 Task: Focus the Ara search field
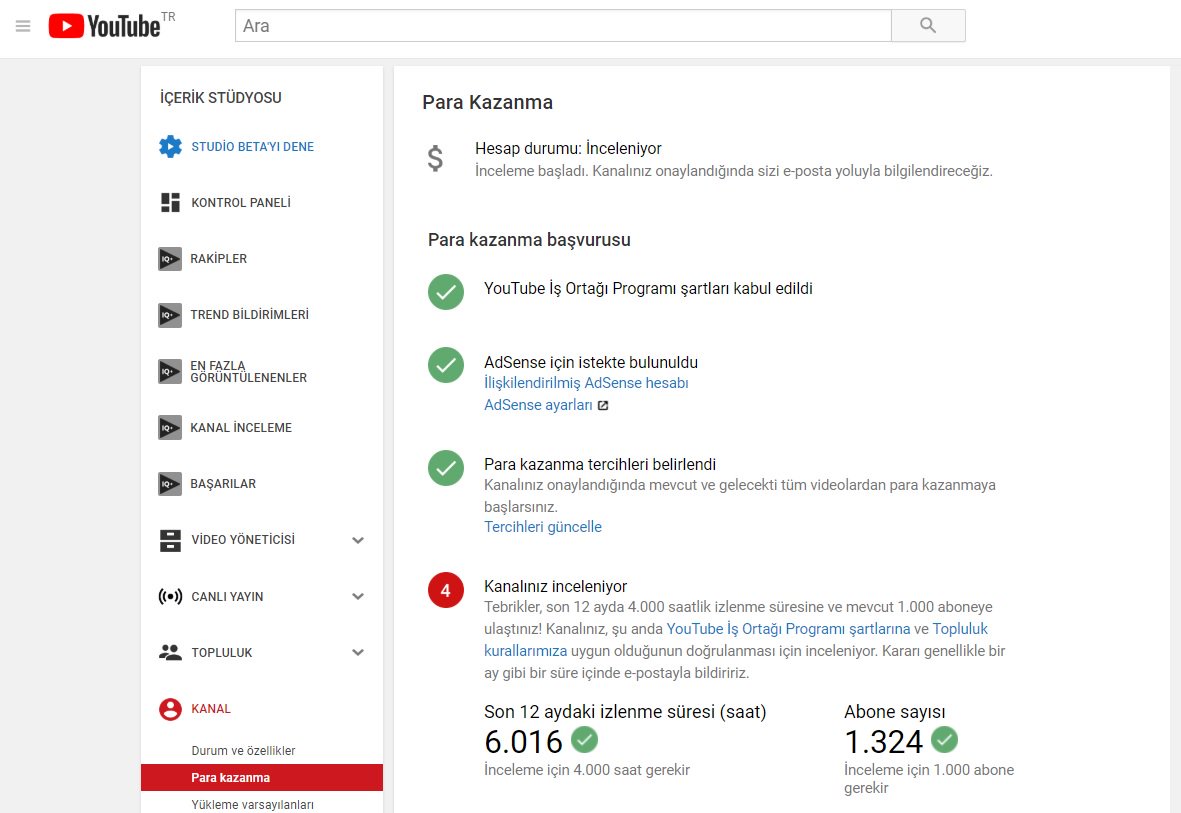(x=563, y=26)
